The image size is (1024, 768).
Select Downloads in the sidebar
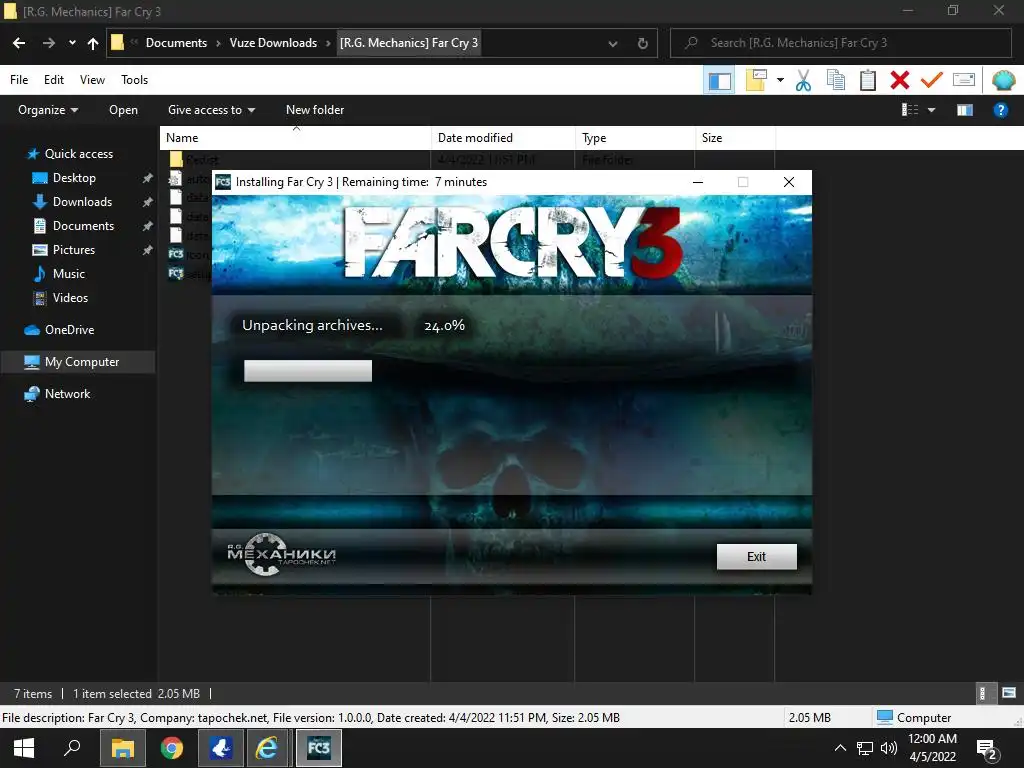pos(82,202)
